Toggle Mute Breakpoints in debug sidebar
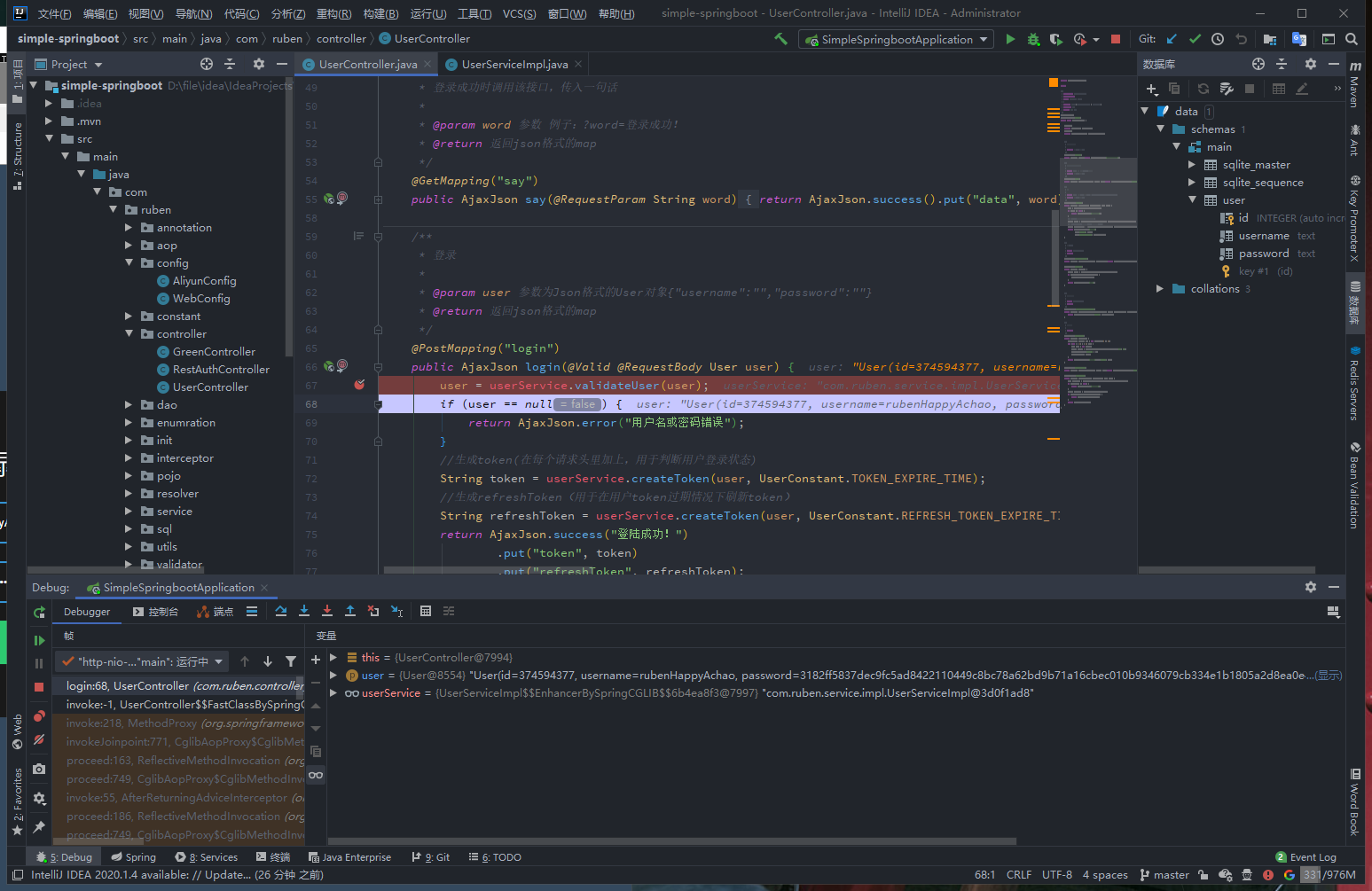Image resolution: width=1372 pixels, height=891 pixels. coord(39,739)
